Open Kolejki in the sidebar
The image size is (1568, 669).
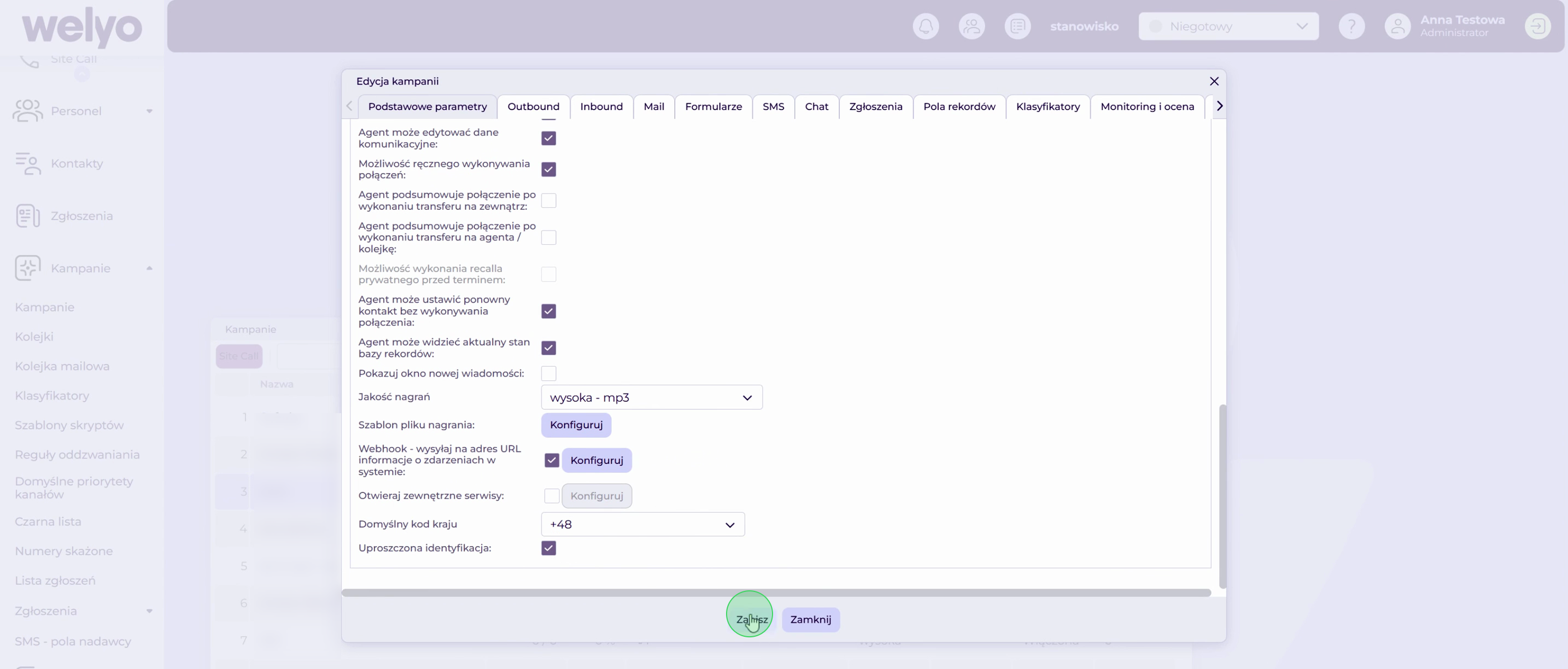[x=34, y=337]
